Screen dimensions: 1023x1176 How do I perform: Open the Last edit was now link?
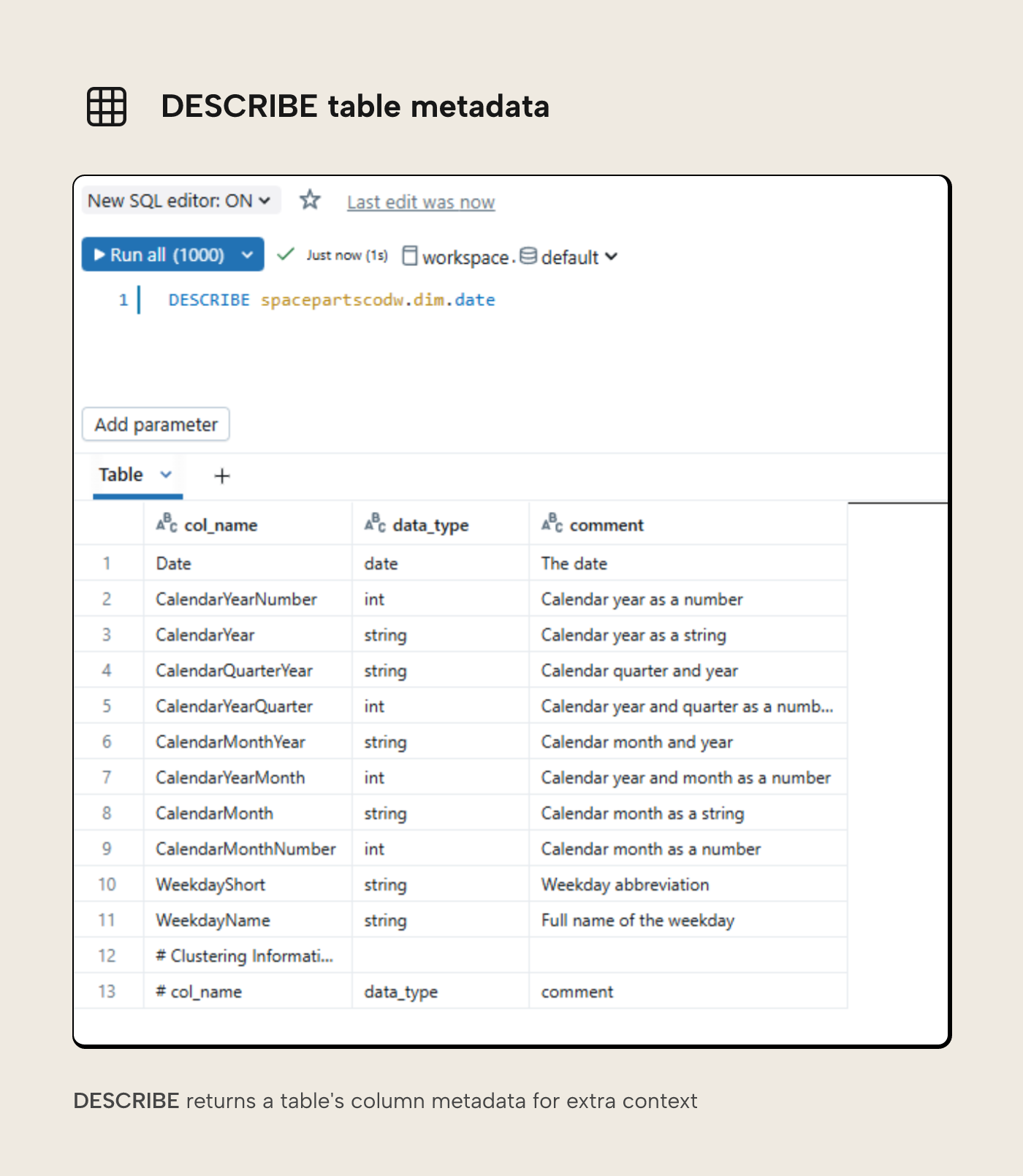click(421, 202)
